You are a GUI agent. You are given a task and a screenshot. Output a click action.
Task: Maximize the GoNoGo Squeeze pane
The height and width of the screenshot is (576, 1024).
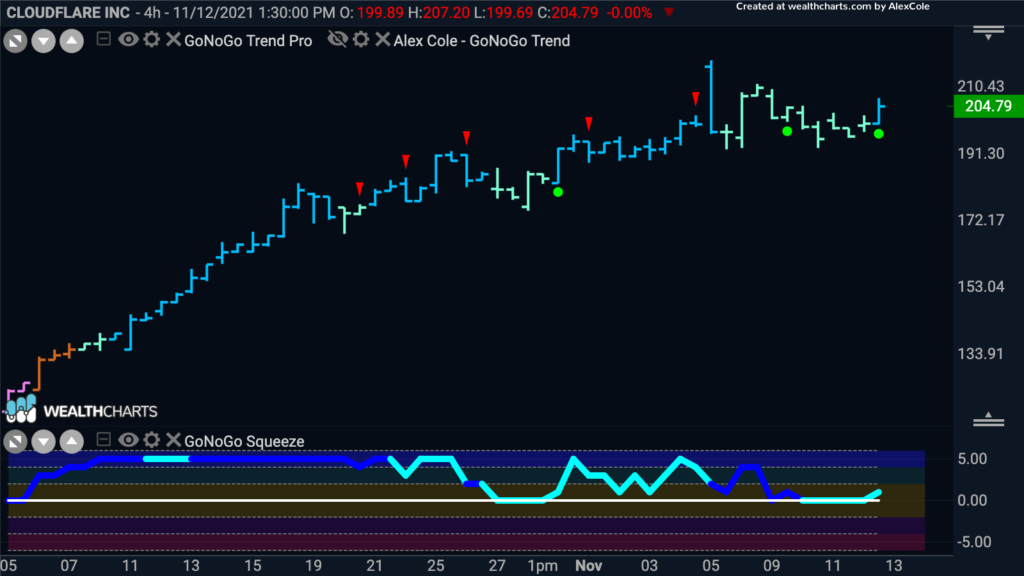15,441
